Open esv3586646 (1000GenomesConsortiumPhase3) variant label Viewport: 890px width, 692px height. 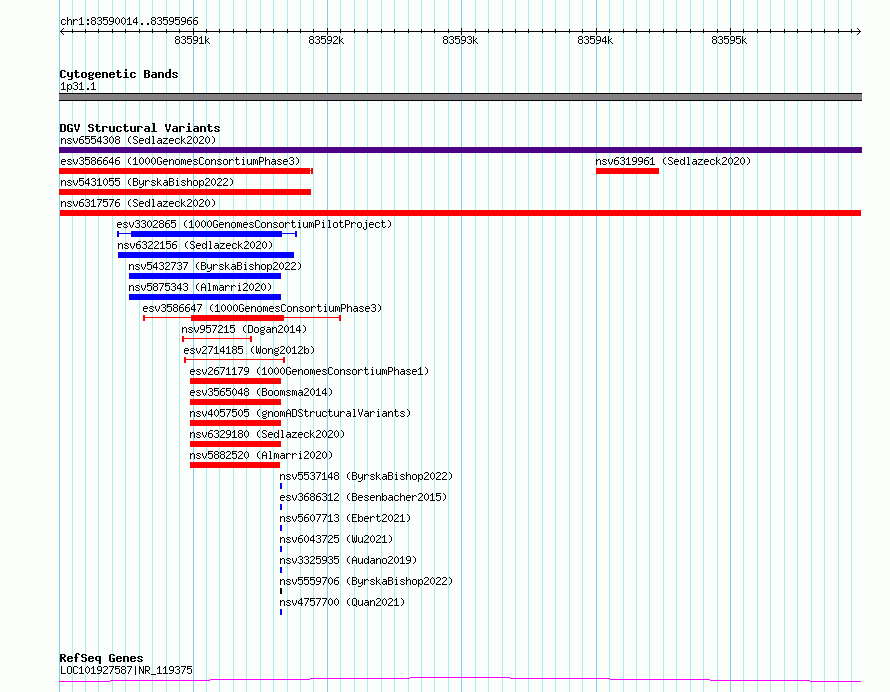pos(180,161)
